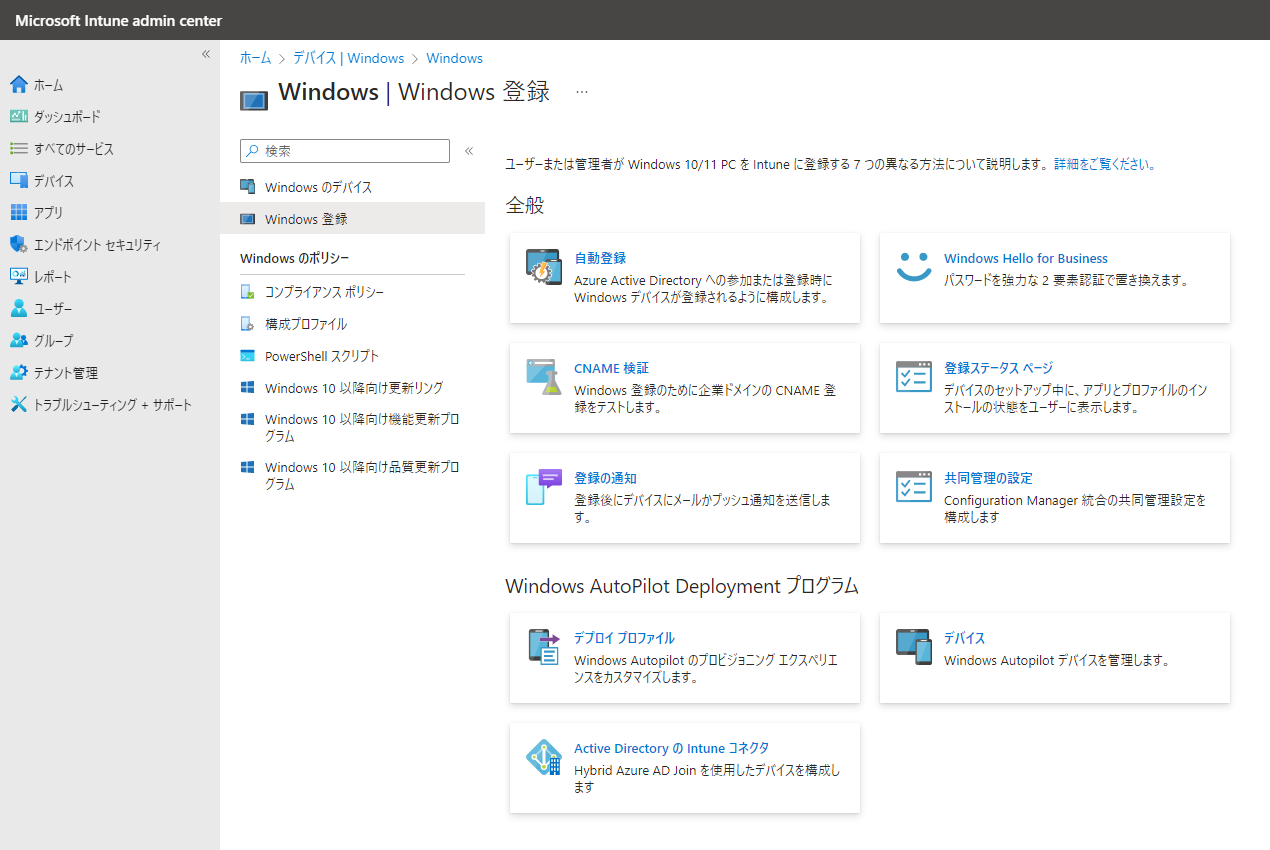The height and width of the screenshot is (850, 1270).
Task: Click the Windows のデバイス icon
Action: pos(248,187)
